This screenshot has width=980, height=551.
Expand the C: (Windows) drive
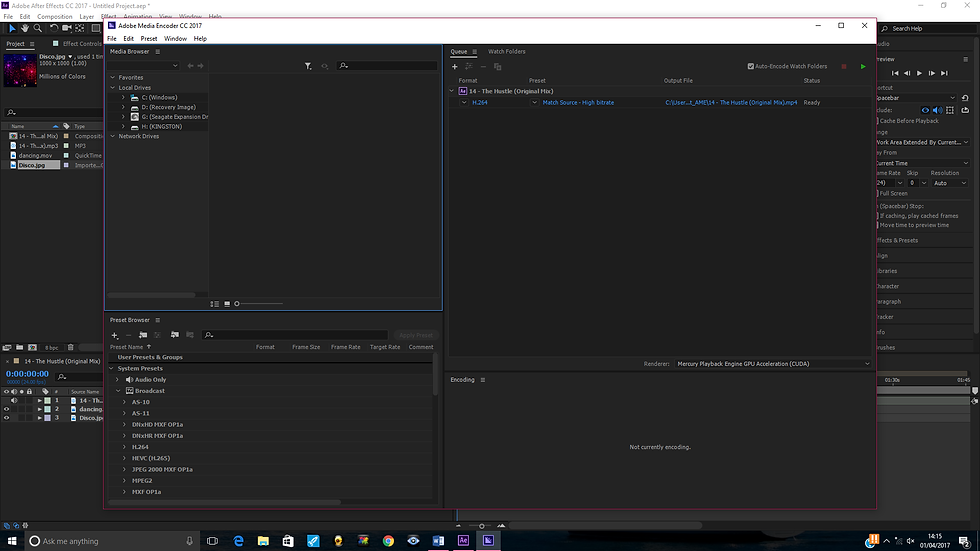(123, 97)
